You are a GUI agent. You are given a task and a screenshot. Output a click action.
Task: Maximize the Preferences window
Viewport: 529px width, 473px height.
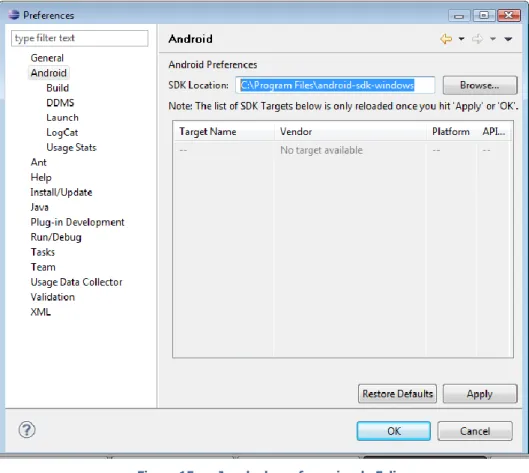(484, 16)
